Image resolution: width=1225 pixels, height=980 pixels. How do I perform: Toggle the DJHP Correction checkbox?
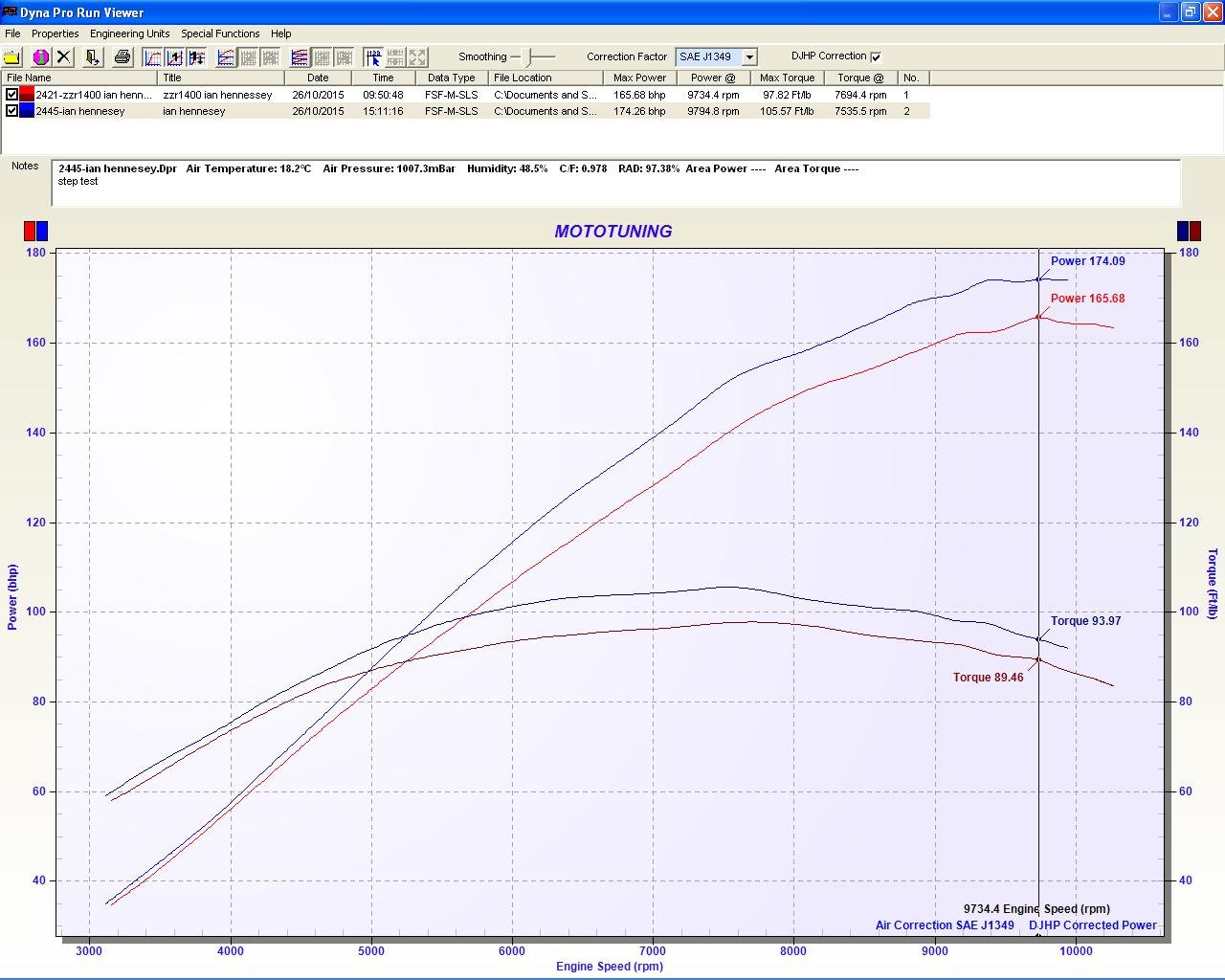[876, 57]
